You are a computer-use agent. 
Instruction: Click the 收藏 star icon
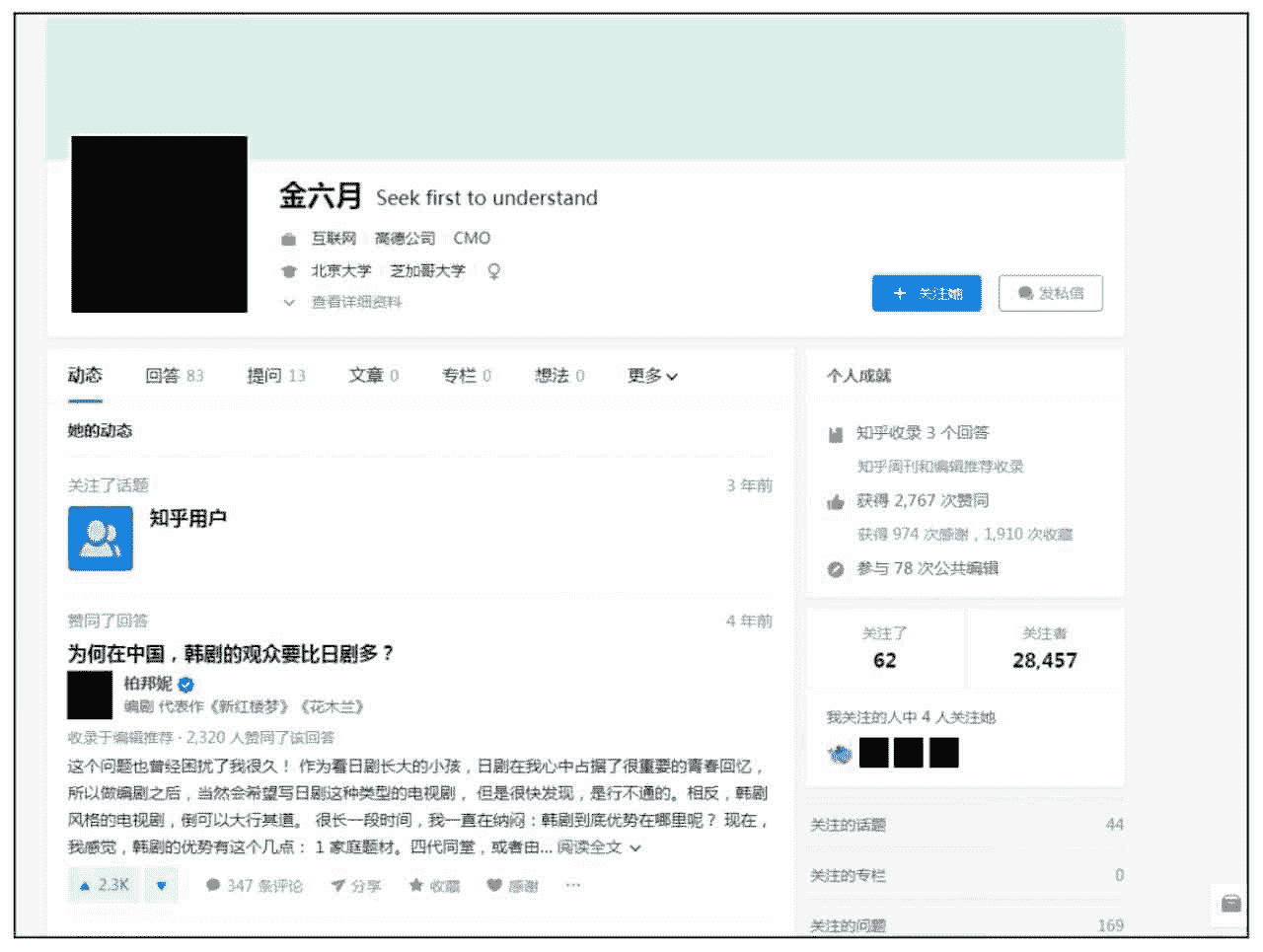(x=416, y=886)
